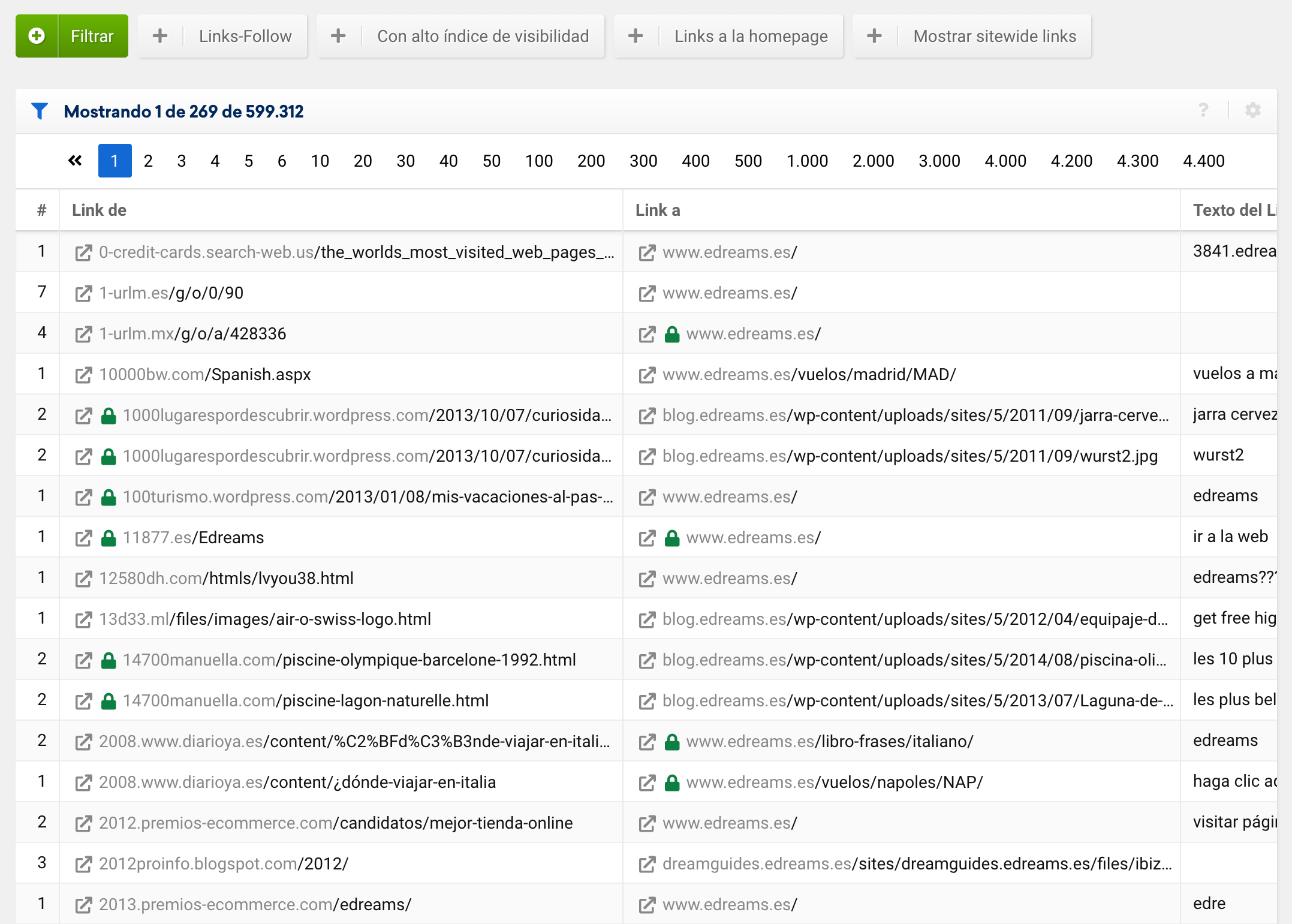Viewport: 1292px width, 924px height.
Task: Open external link icon for 11877.es/Edreams source
Action: 83,538
